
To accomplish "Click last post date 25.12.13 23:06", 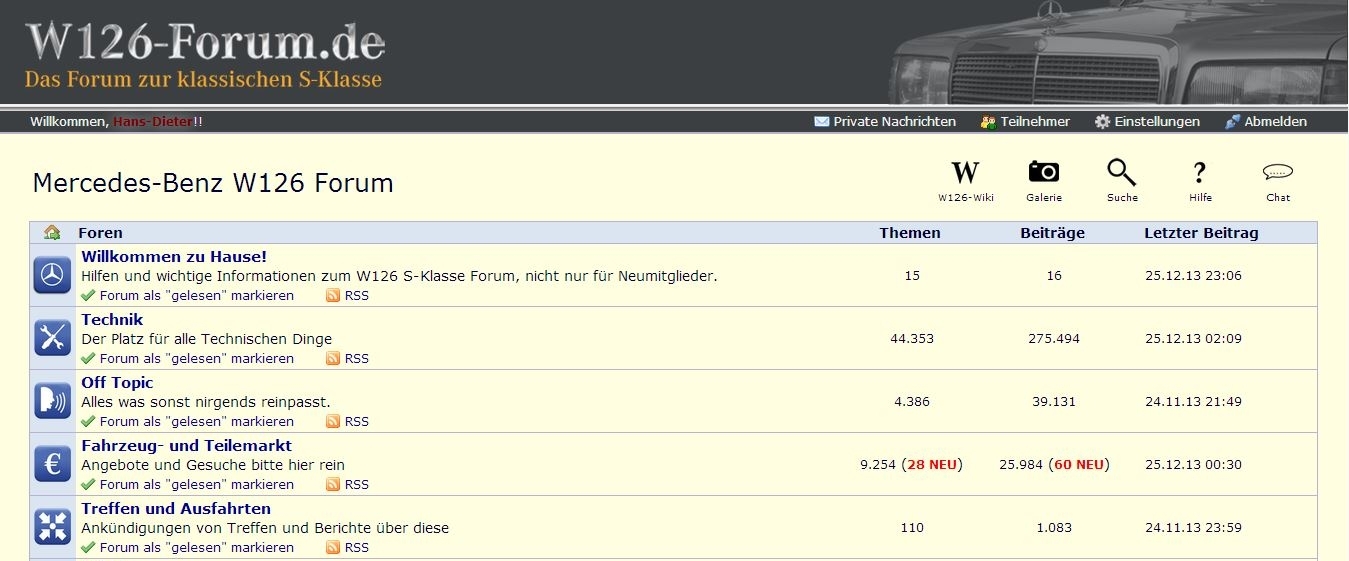I will pos(1193,275).
